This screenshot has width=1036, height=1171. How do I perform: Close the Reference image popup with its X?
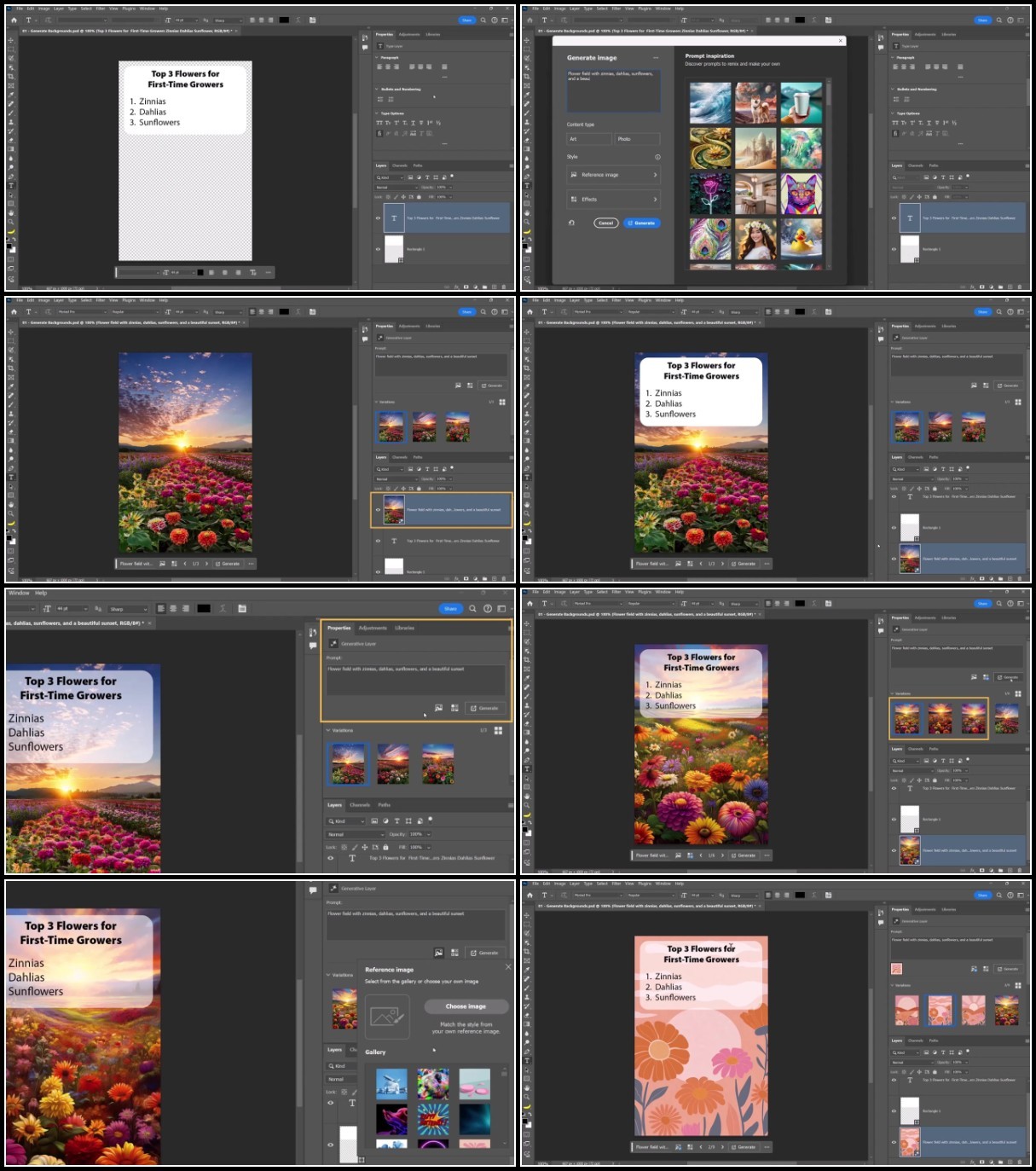tap(508, 967)
